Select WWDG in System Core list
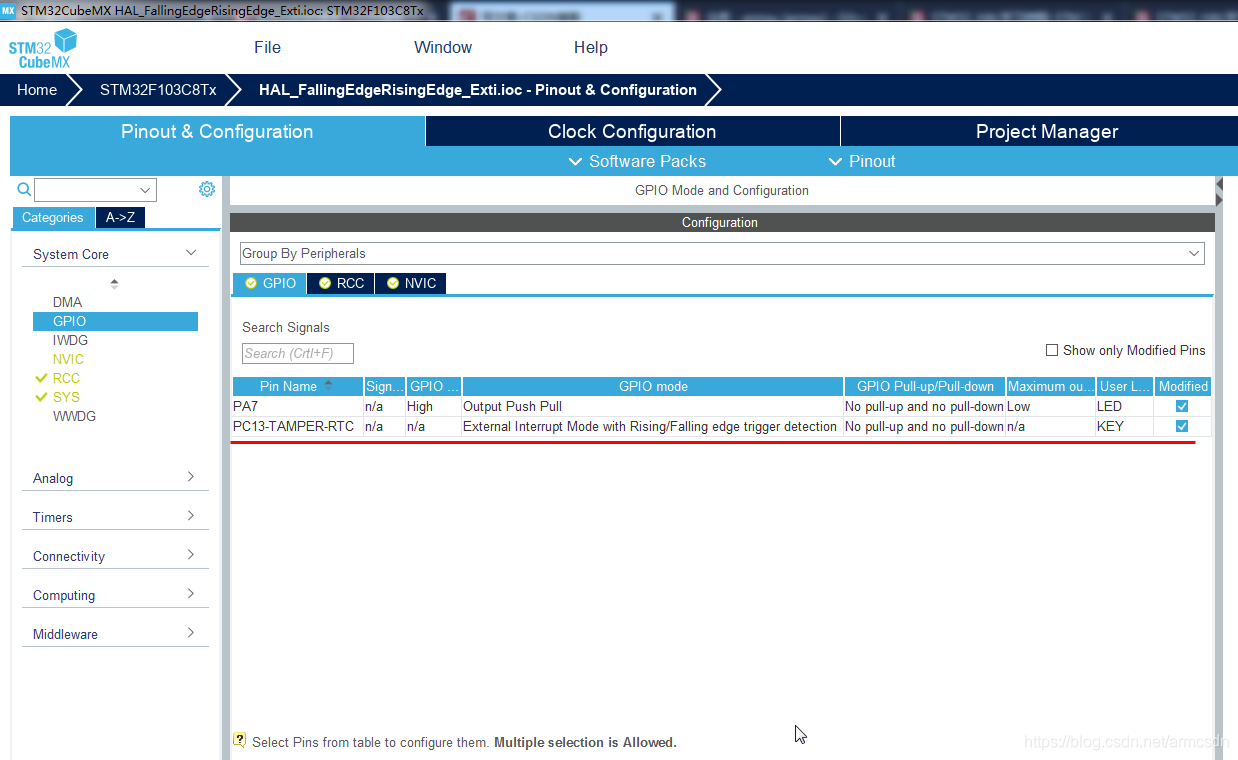 [x=74, y=416]
